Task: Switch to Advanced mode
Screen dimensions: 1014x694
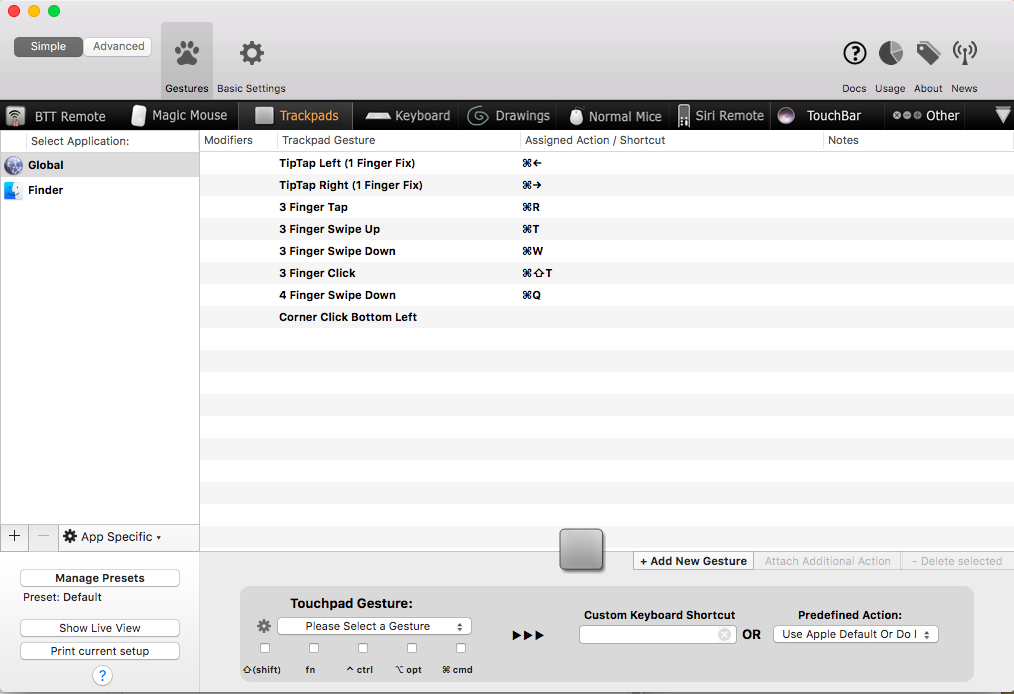Action: (x=118, y=47)
